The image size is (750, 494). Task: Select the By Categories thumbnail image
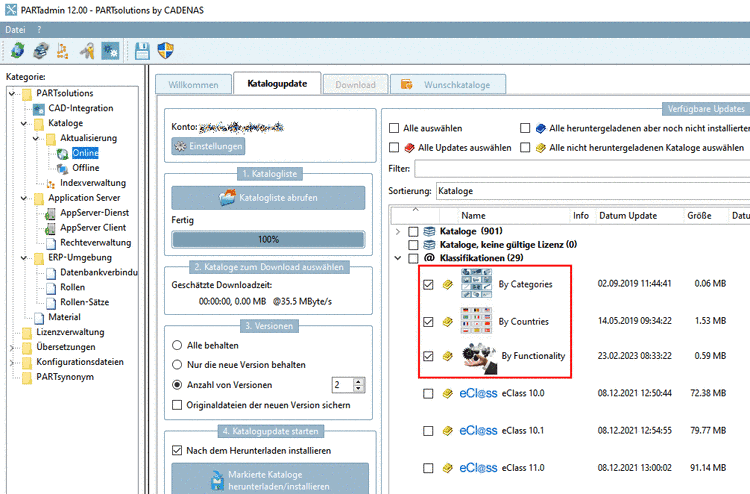click(x=476, y=284)
